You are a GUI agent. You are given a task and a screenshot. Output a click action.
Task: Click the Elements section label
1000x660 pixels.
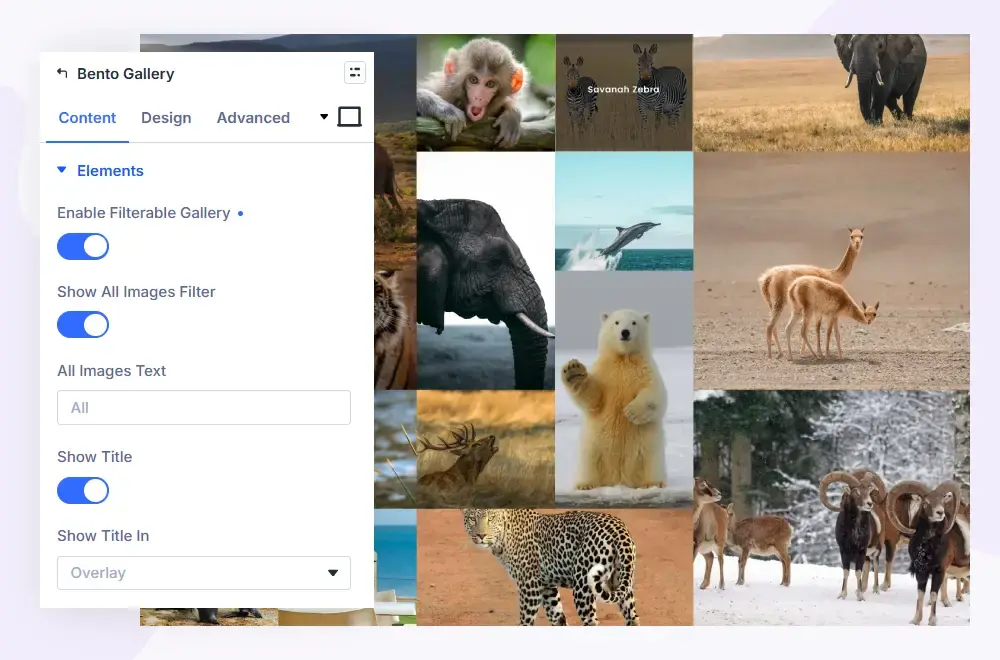point(110,171)
